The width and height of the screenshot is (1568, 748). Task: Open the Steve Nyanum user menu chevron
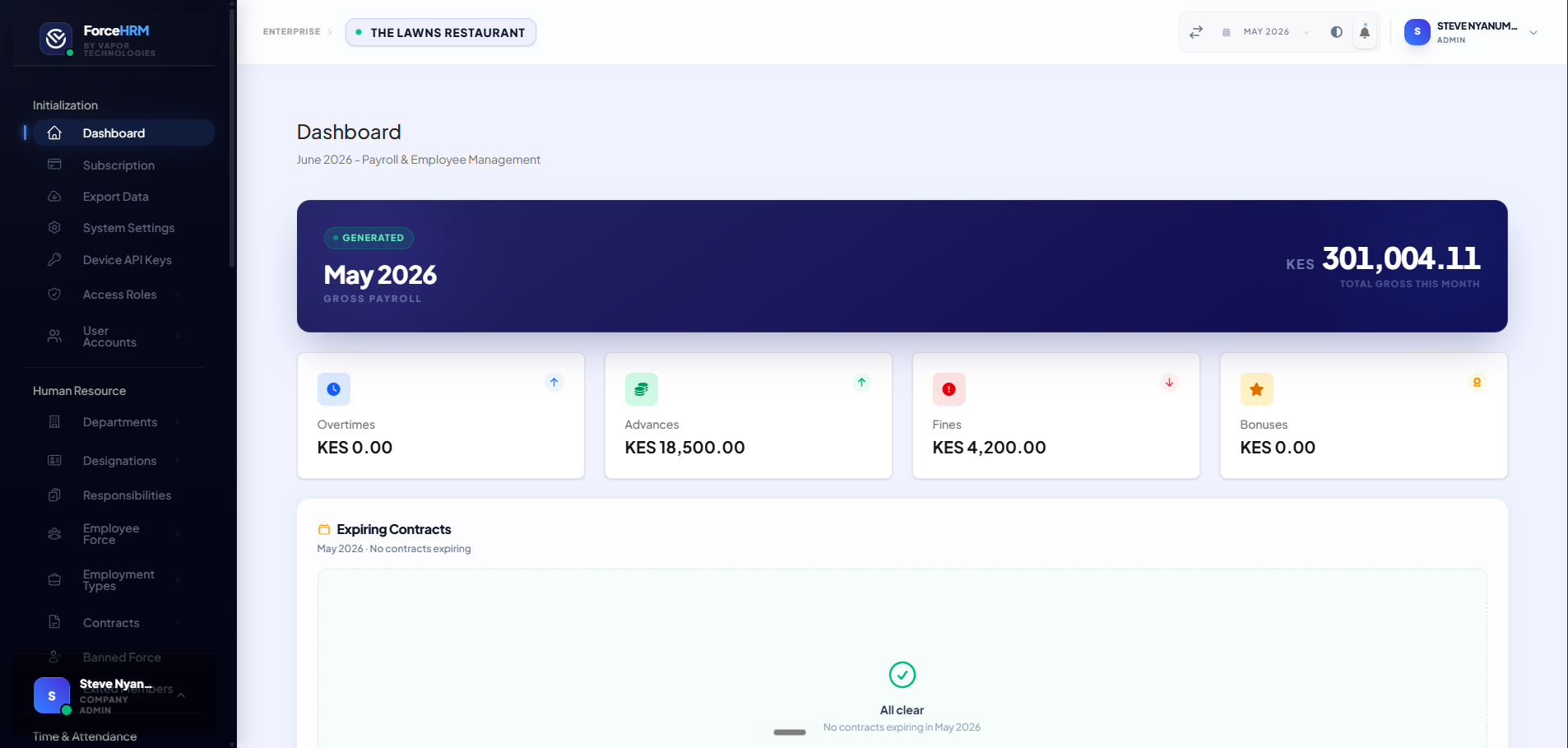tap(1533, 33)
